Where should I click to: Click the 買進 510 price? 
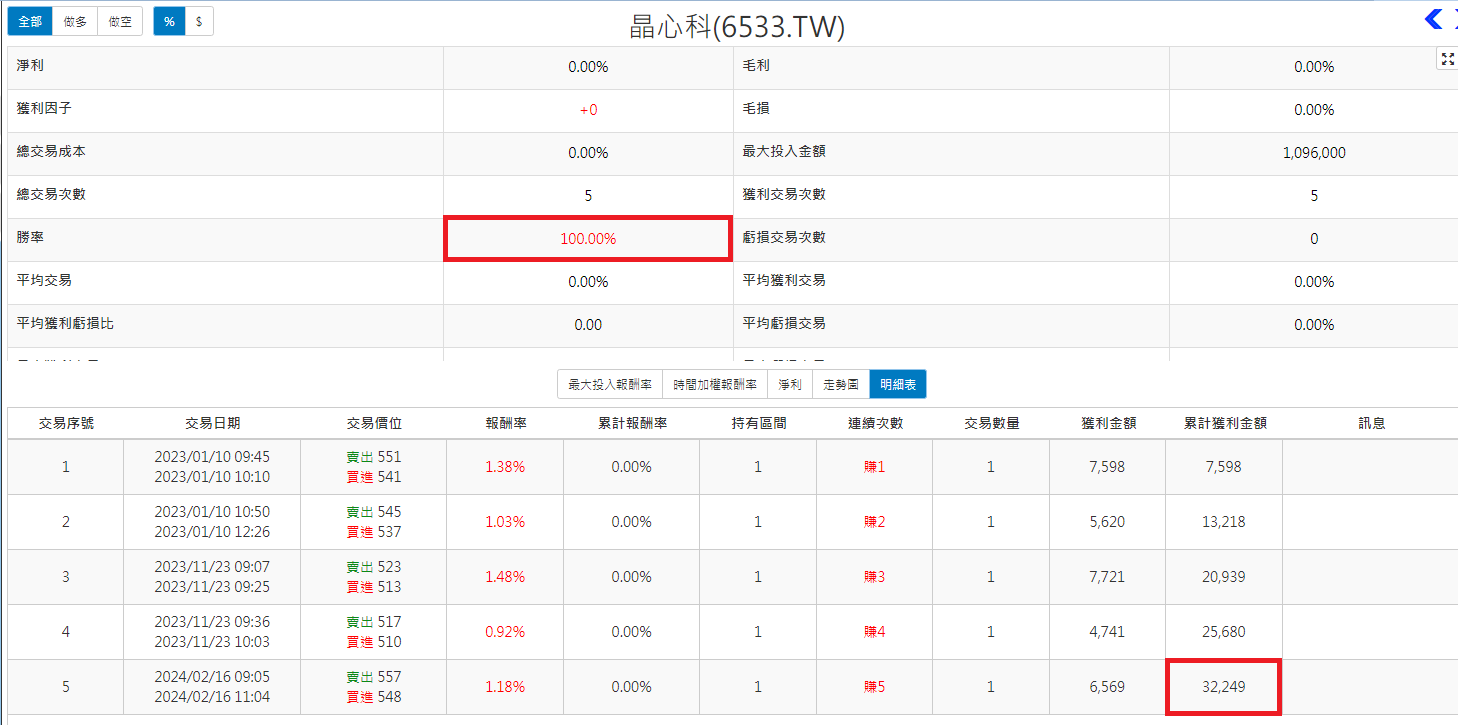(x=374, y=642)
